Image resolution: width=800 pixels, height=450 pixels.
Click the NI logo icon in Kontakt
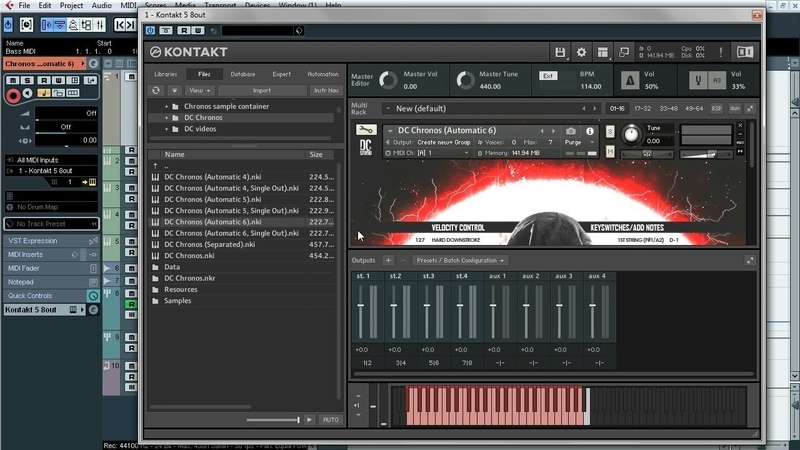tap(744, 52)
